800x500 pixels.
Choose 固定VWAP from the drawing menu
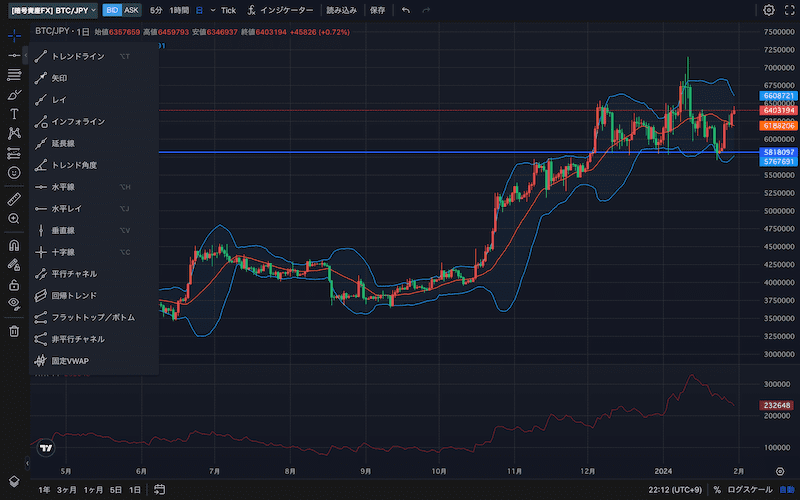pos(94,361)
